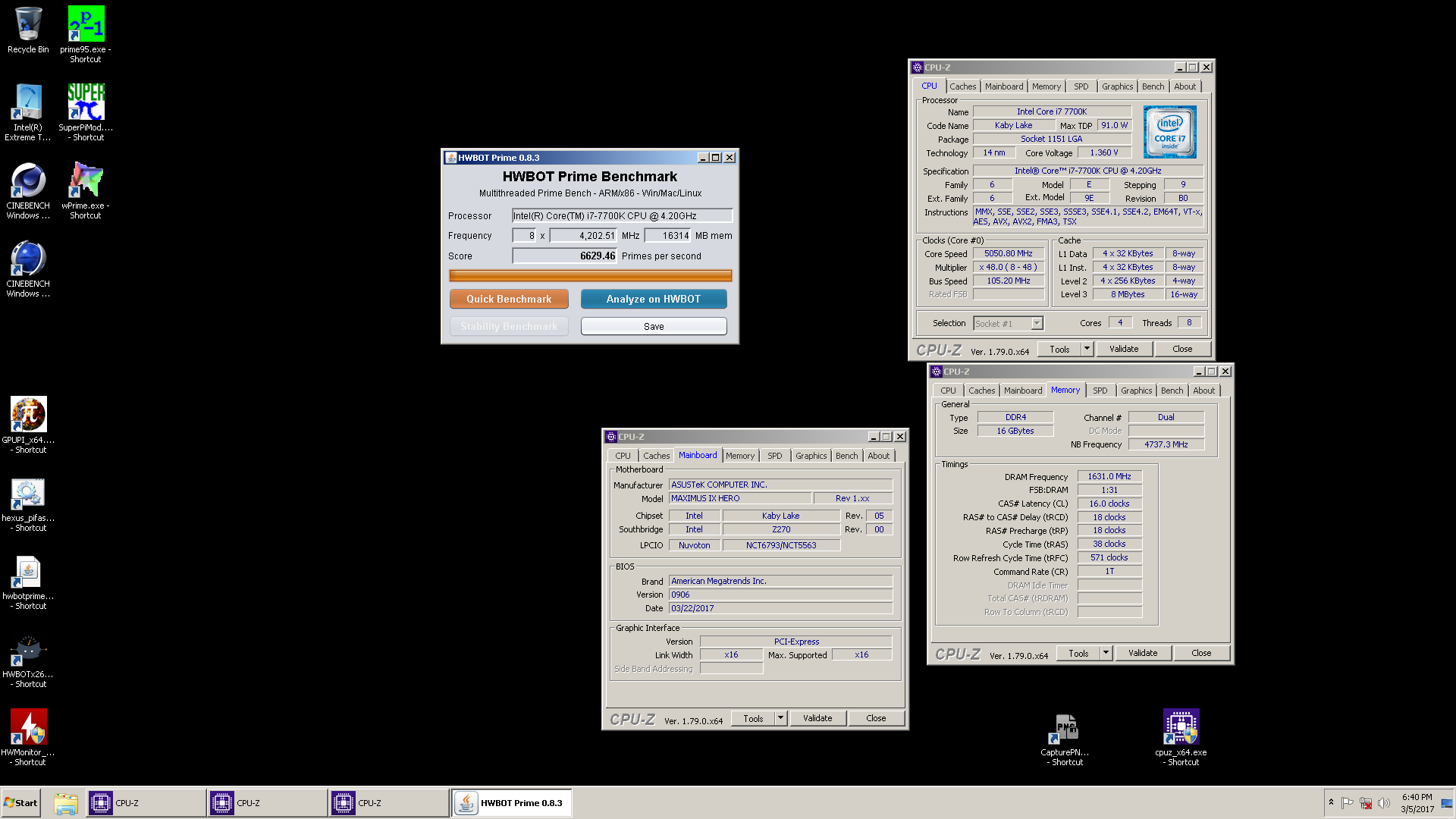Image resolution: width=1456 pixels, height=819 pixels.
Task: Open About tab in top CPU-Z window
Action: (1185, 86)
